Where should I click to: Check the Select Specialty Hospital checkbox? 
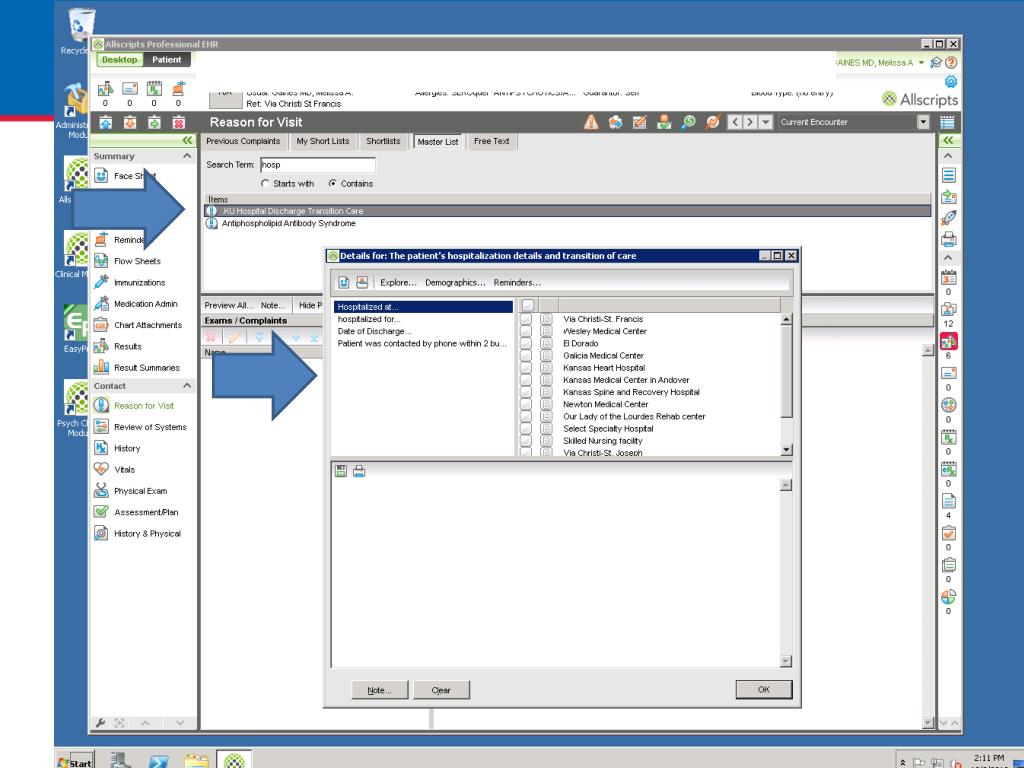pos(526,429)
